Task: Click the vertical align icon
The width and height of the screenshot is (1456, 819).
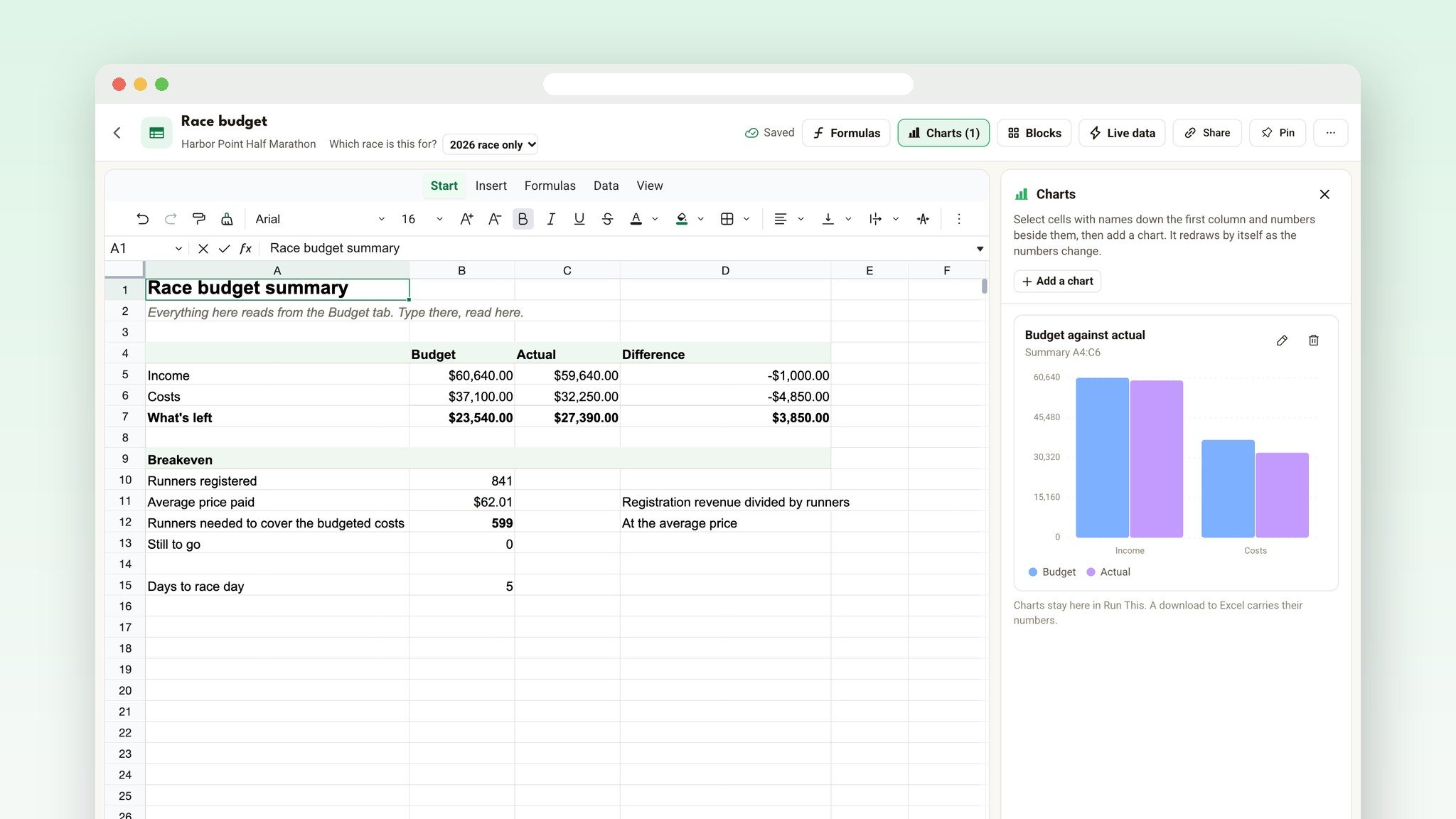Action: click(828, 219)
